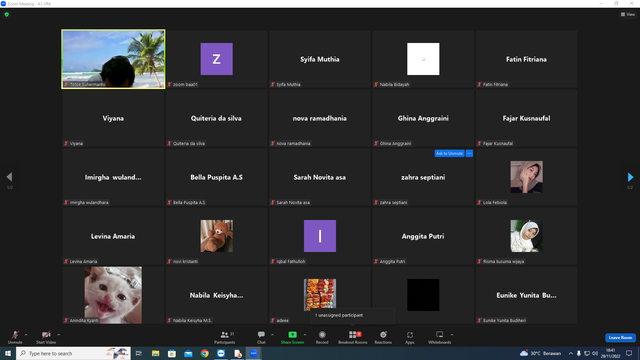Select the Quiteria da silva tile
Viewport: 640px width, 360px height.
click(216, 118)
